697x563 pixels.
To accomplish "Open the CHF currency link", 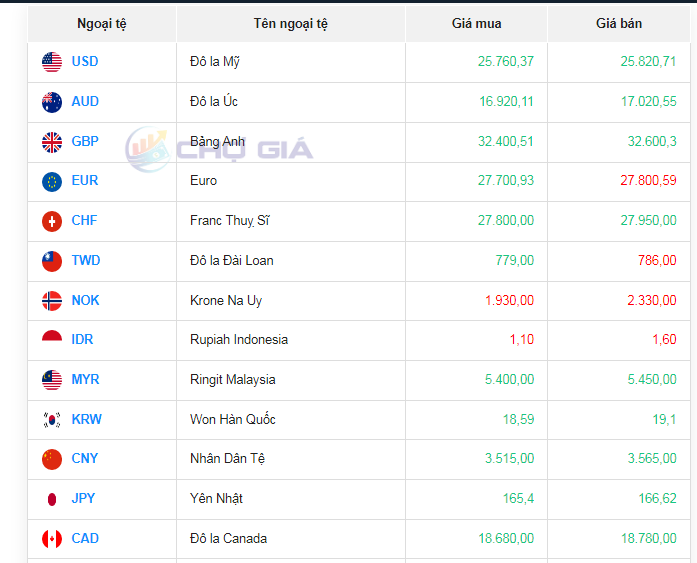I will pos(84,220).
